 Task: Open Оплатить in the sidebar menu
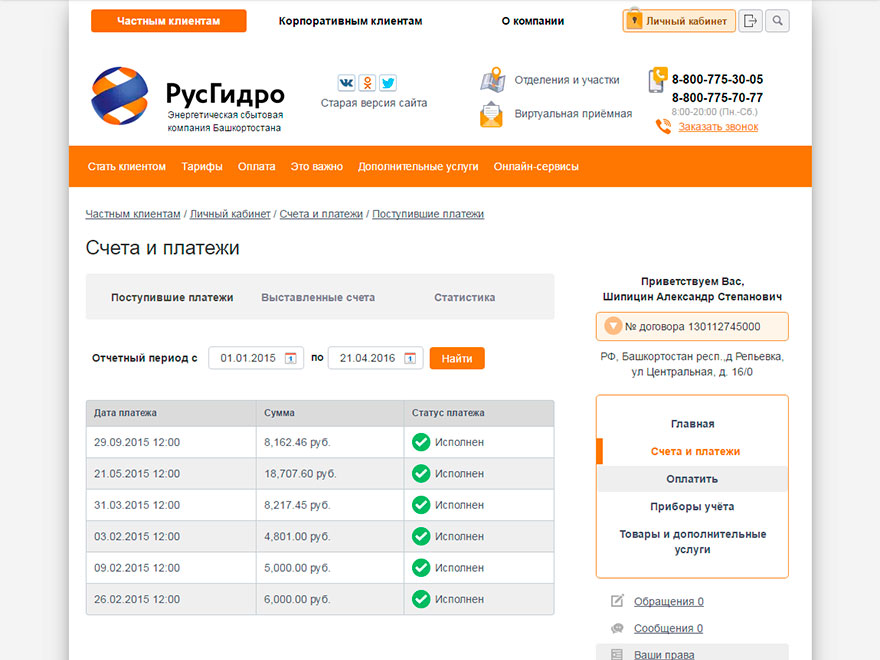(693, 479)
